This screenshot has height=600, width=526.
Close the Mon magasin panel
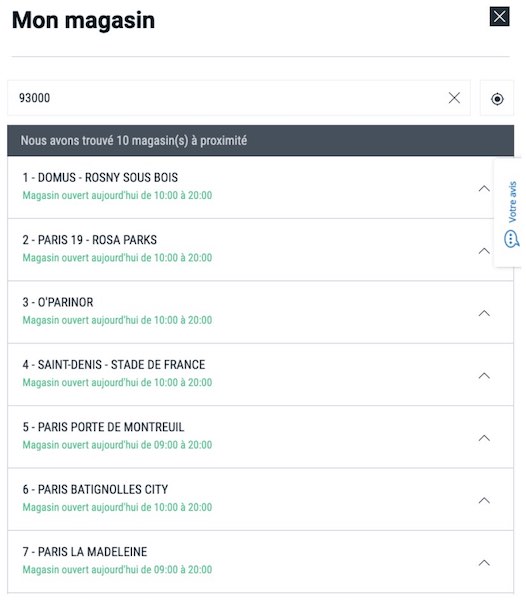(x=499, y=17)
